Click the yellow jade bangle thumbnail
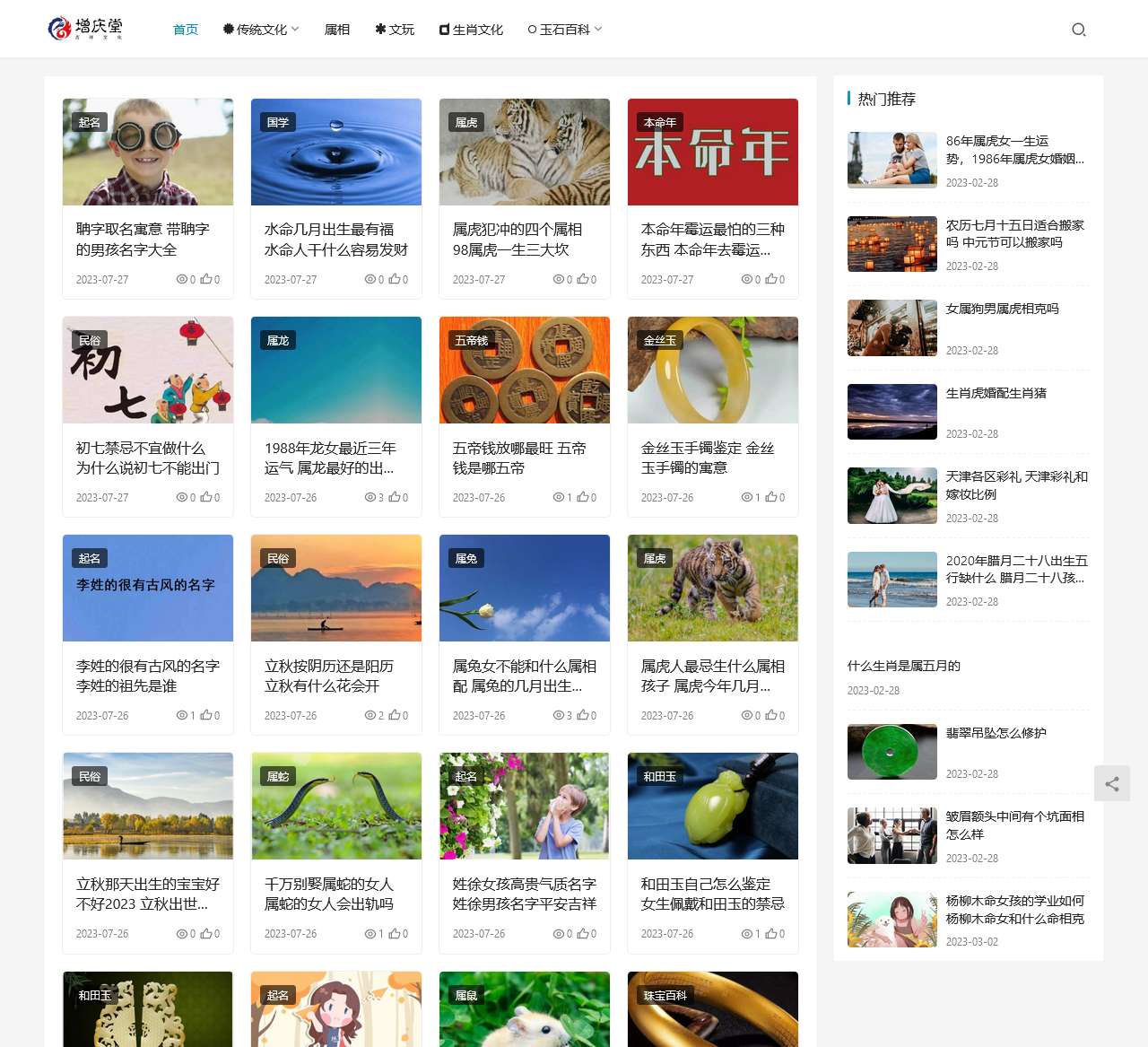Screen dimensions: 1148x1047 [713, 370]
